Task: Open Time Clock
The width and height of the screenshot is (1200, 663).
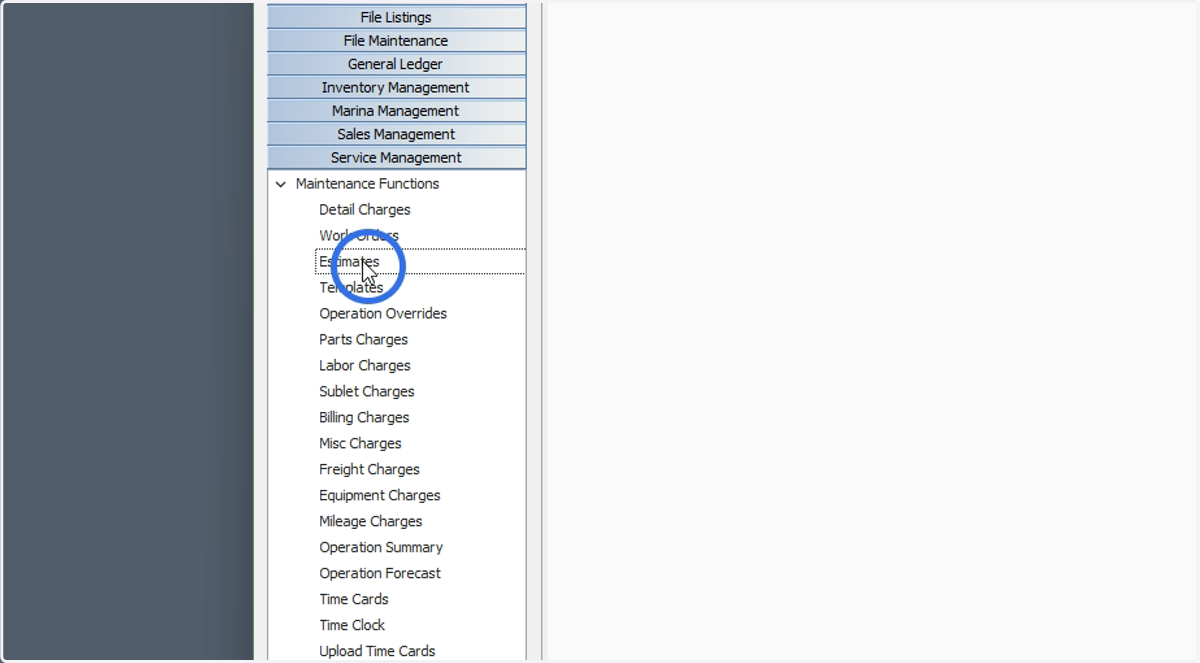Action: (x=352, y=626)
